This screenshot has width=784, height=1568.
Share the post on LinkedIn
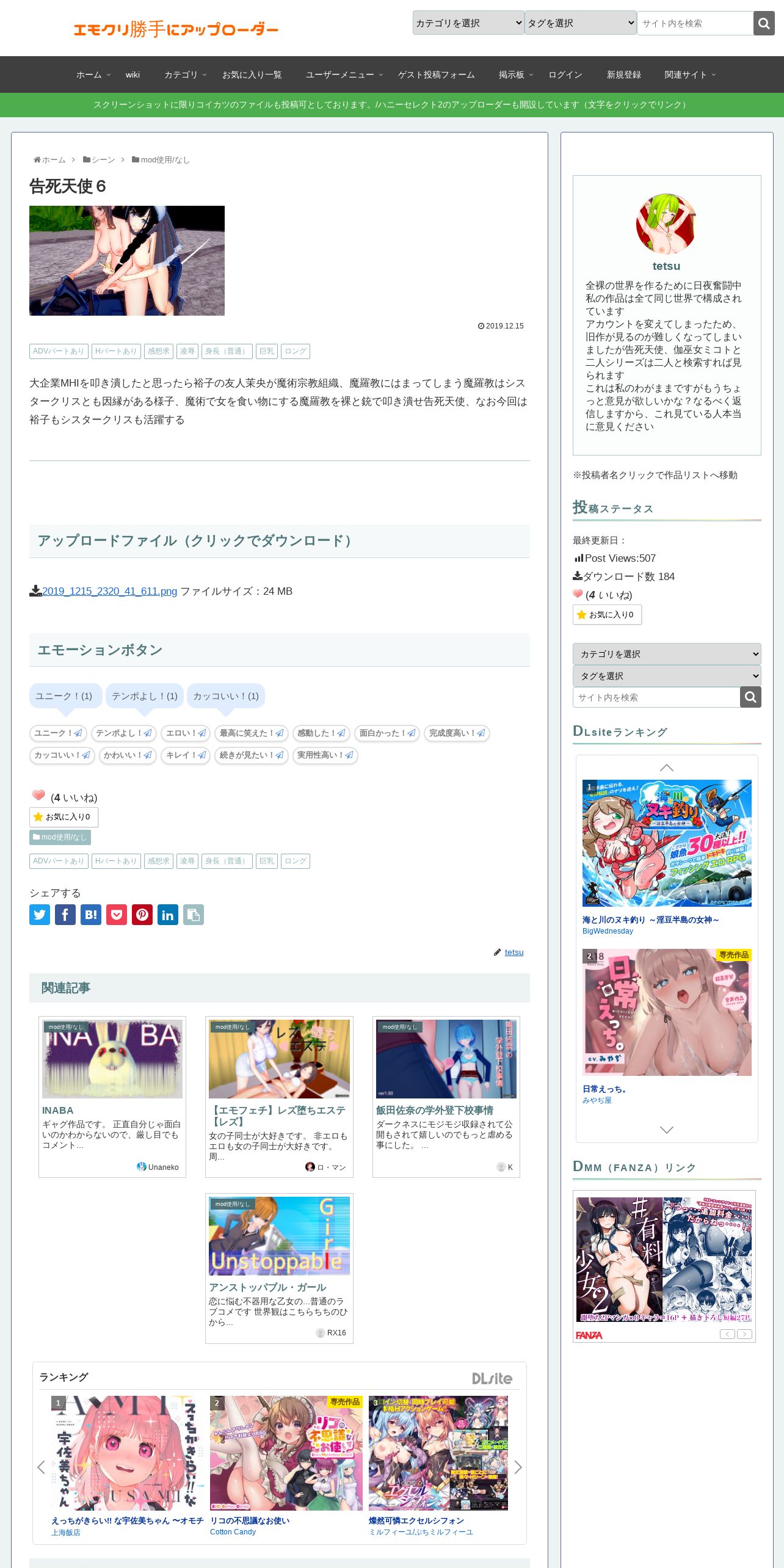pyautogui.click(x=168, y=915)
